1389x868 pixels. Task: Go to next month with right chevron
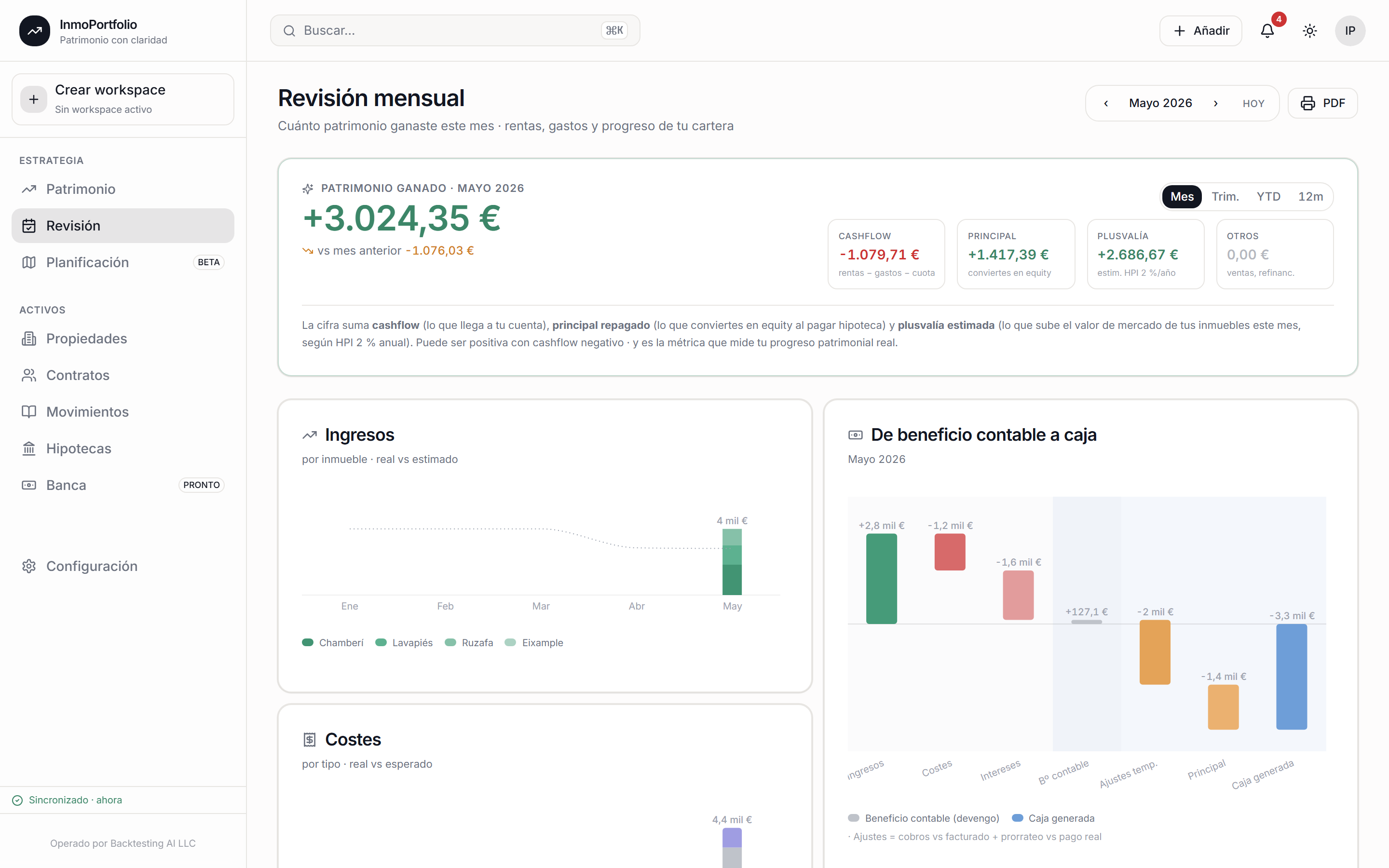coord(1215,103)
